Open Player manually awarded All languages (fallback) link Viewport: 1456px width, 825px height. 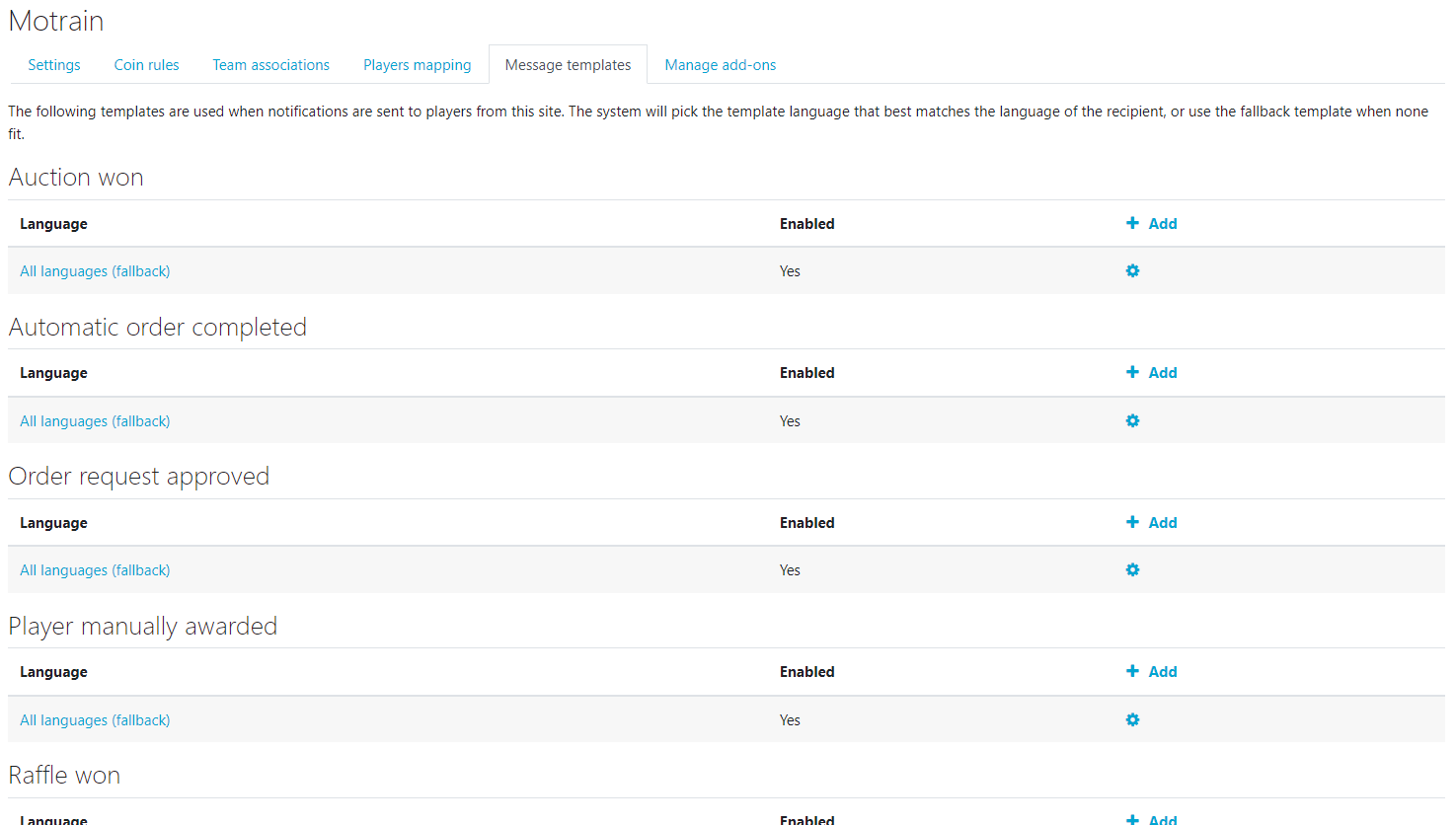[95, 720]
